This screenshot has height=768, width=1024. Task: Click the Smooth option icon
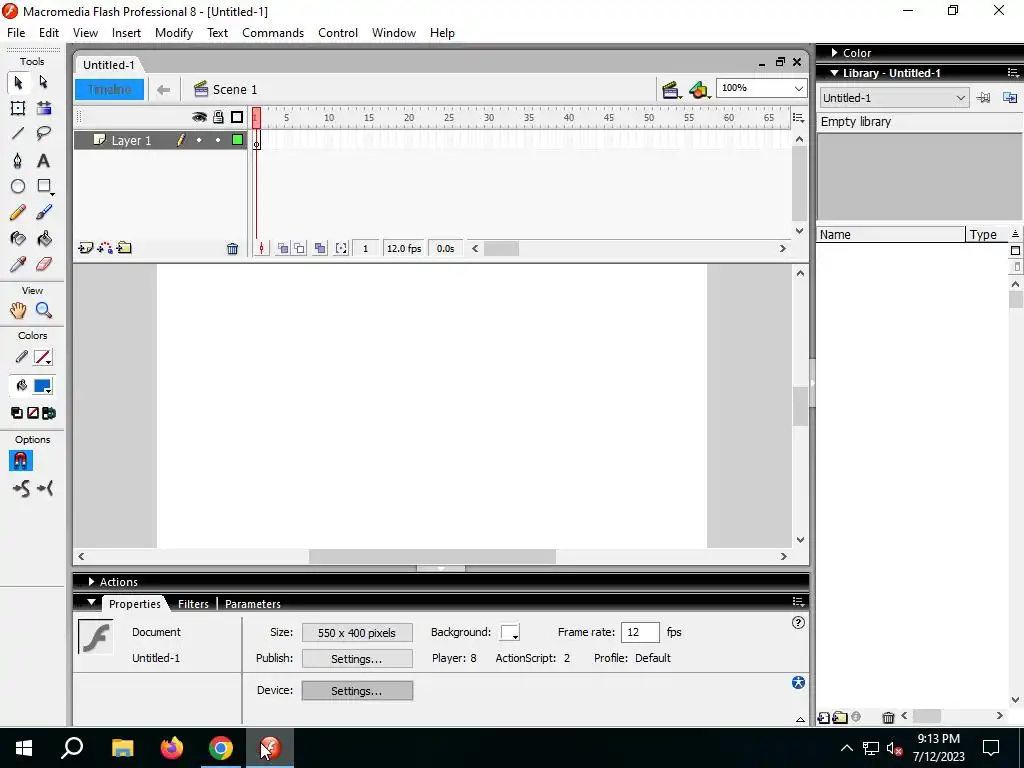pyautogui.click(x=21, y=488)
